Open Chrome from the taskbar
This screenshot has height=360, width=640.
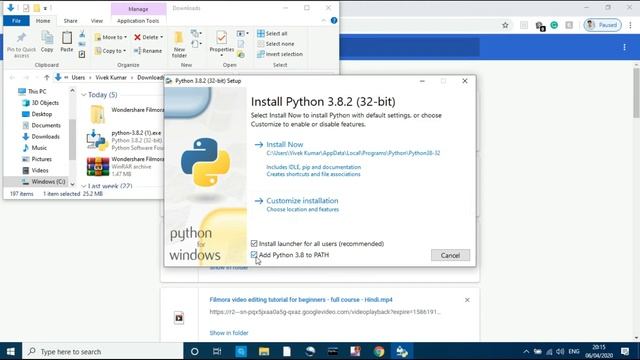click(379, 351)
